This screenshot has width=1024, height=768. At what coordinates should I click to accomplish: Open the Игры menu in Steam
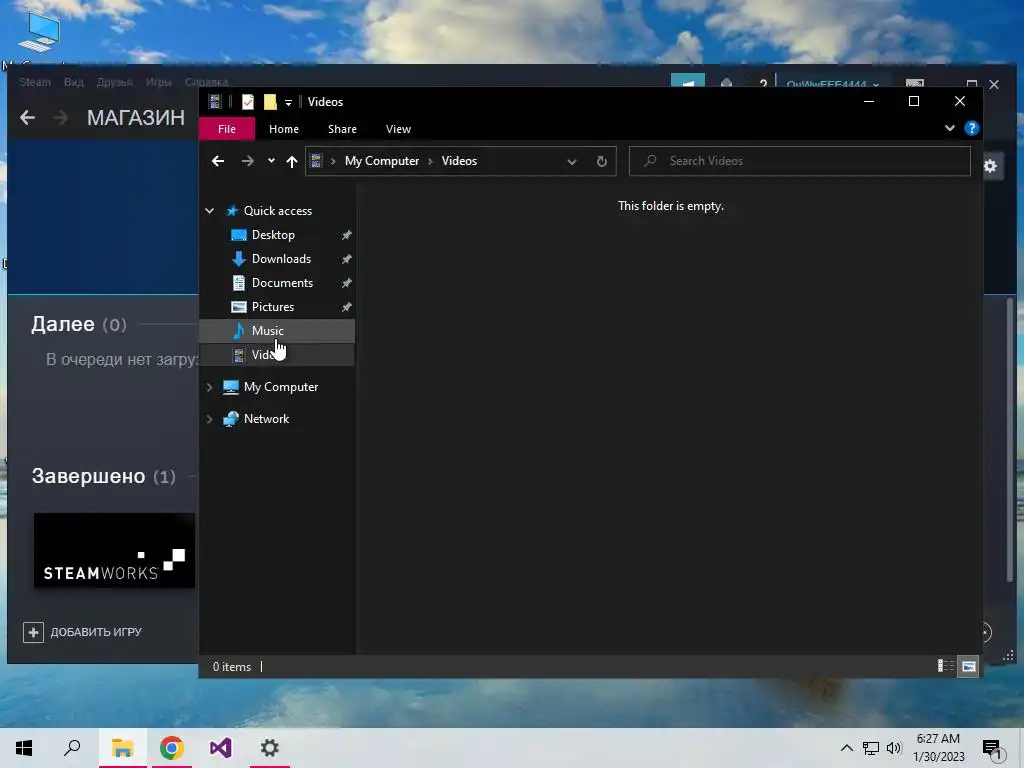(158, 82)
